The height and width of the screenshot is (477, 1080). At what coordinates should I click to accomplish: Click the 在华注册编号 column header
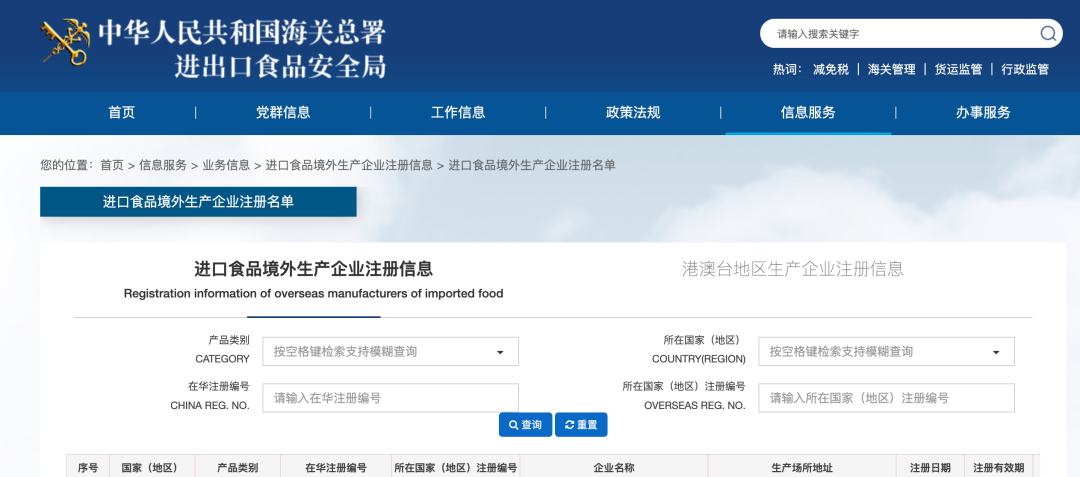(x=336, y=468)
